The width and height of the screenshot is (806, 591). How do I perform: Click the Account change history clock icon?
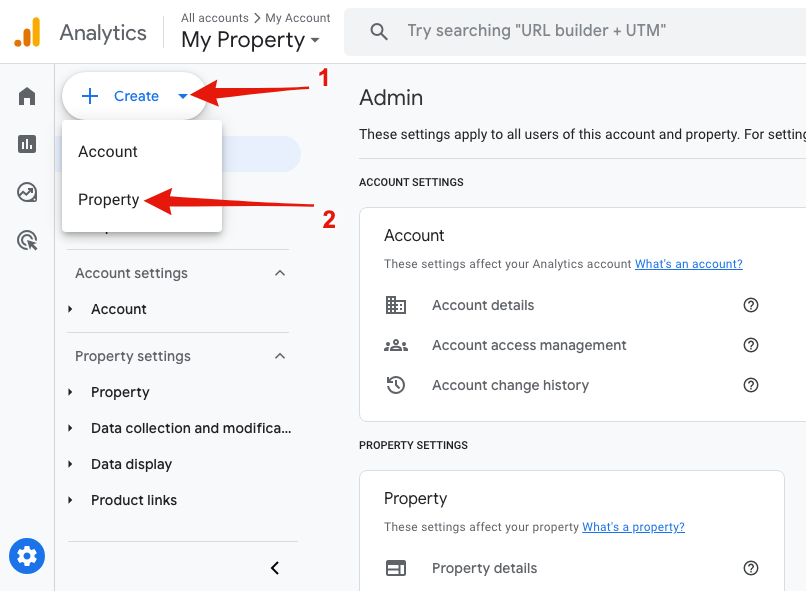[396, 385]
